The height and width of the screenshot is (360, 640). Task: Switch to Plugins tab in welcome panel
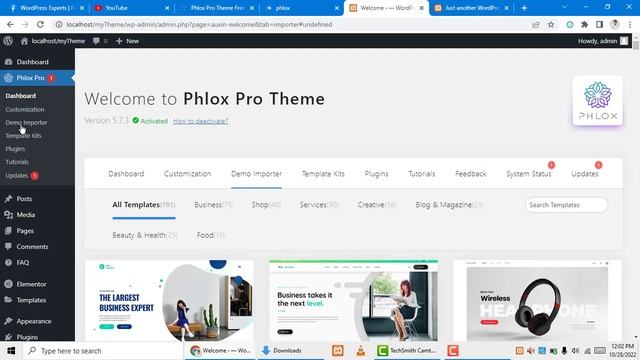point(376,174)
